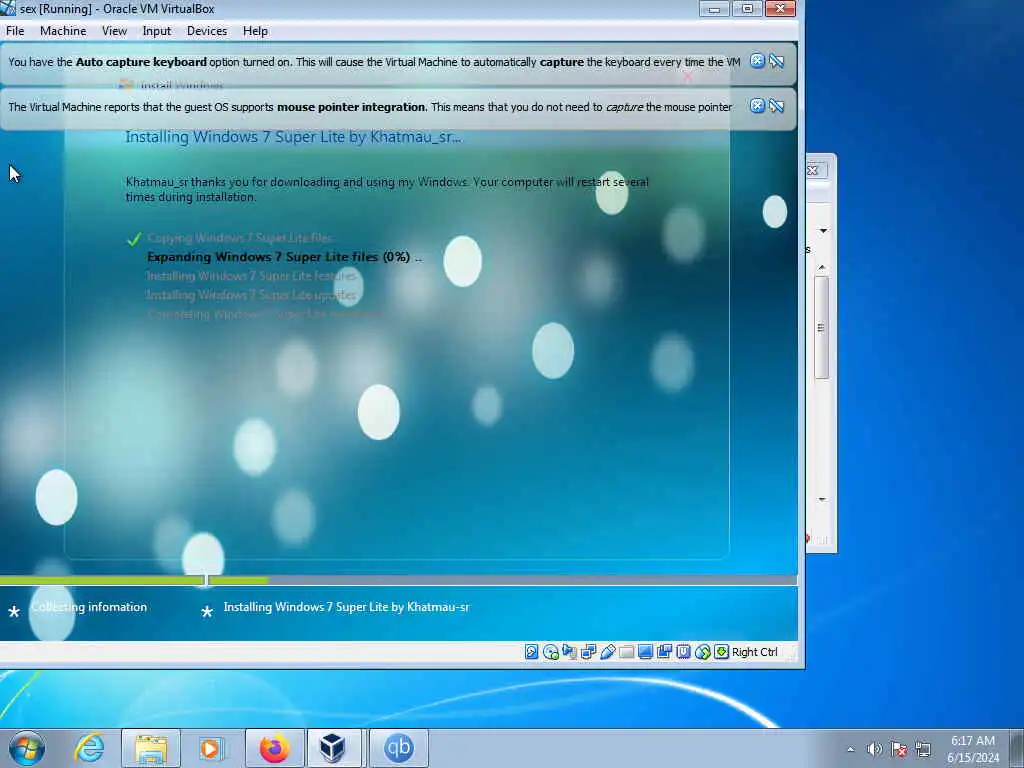Launch Internet Explorer from the taskbar
The height and width of the screenshot is (768, 1024).
pyautogui.click(x=89, y=748)
